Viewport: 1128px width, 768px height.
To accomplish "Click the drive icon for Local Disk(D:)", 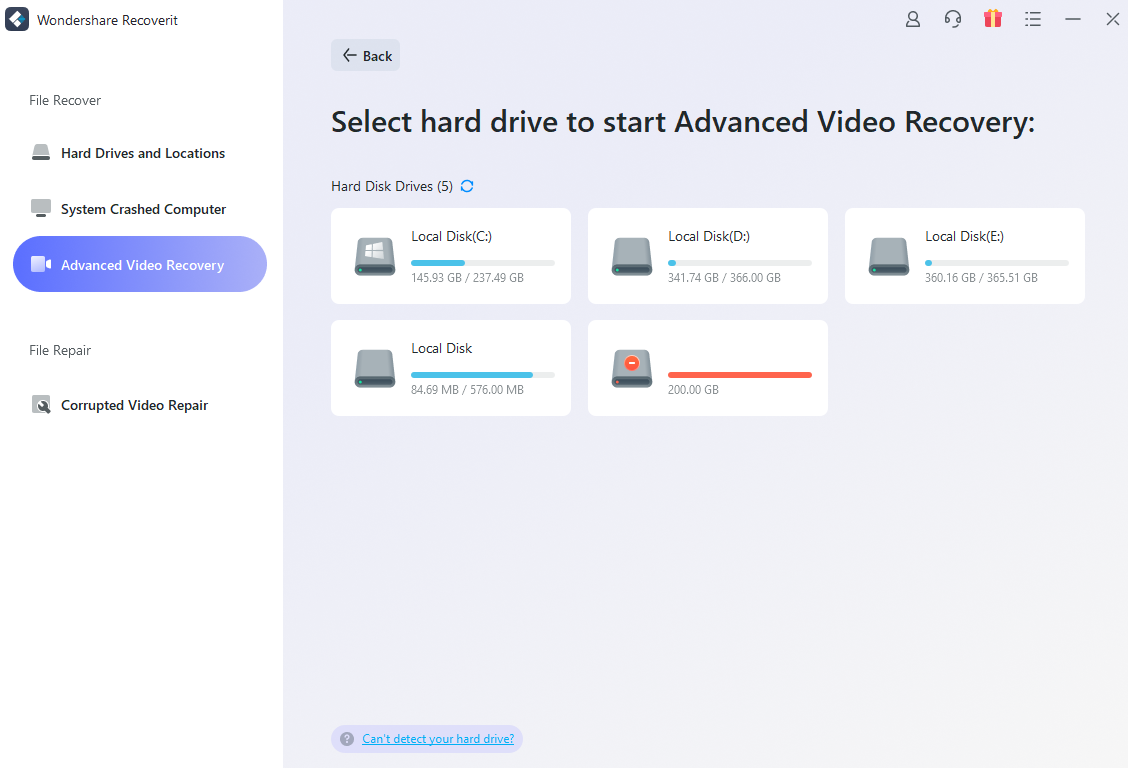I will point(632,257).
